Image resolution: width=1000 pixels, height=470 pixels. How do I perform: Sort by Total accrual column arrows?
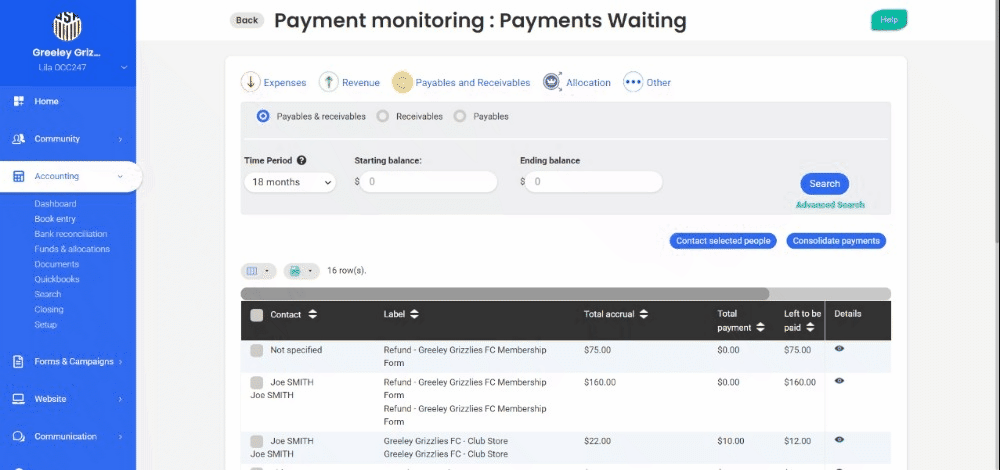tap(644, 314)
